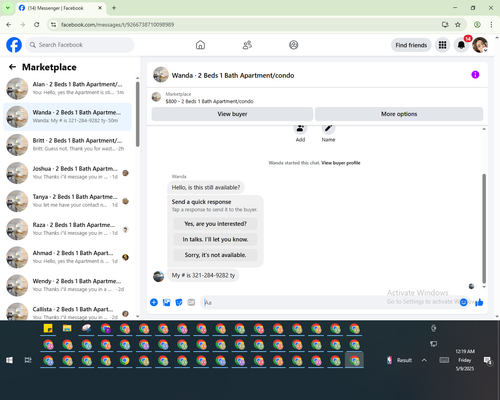The height and width of the screenshot is (400, 500).
Task: Open conversation information purple icon
Action: point(475,75)
